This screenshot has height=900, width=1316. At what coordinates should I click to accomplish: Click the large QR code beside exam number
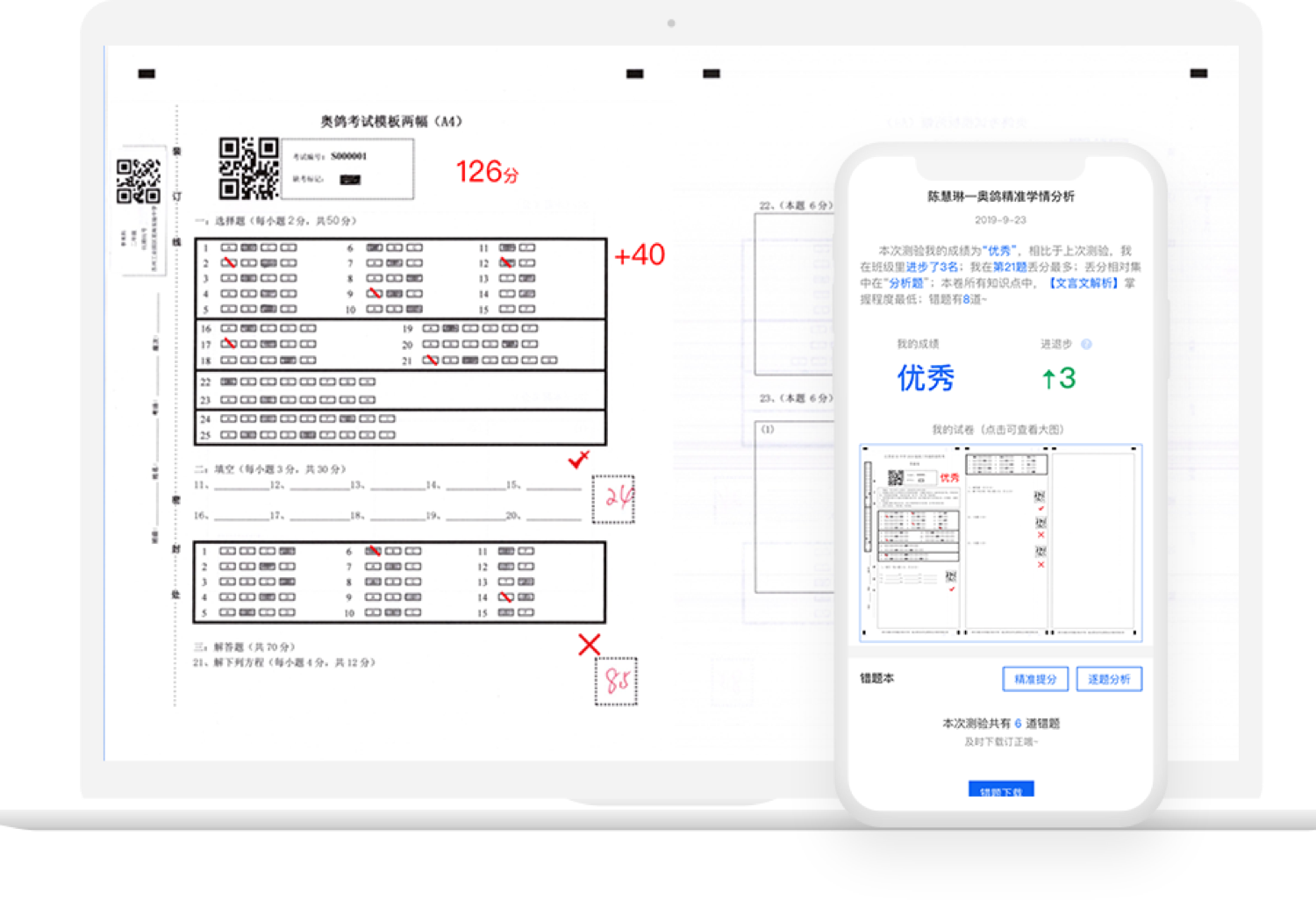pyautogui.click(x=248, y=168)
